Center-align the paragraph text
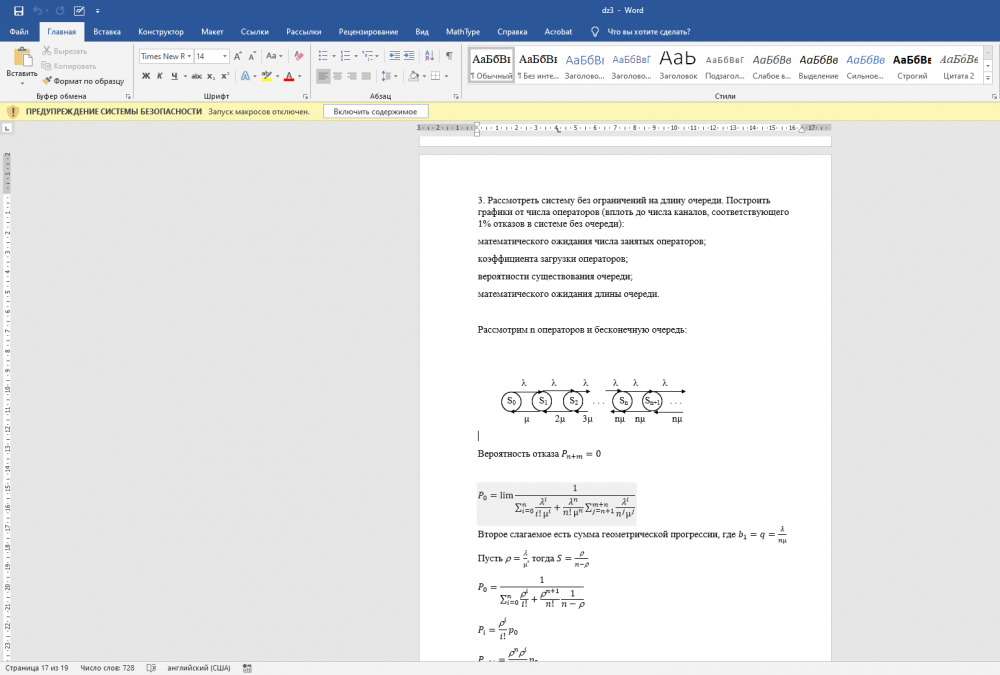Screen dimensions: 1000x675 click(338, 76)
